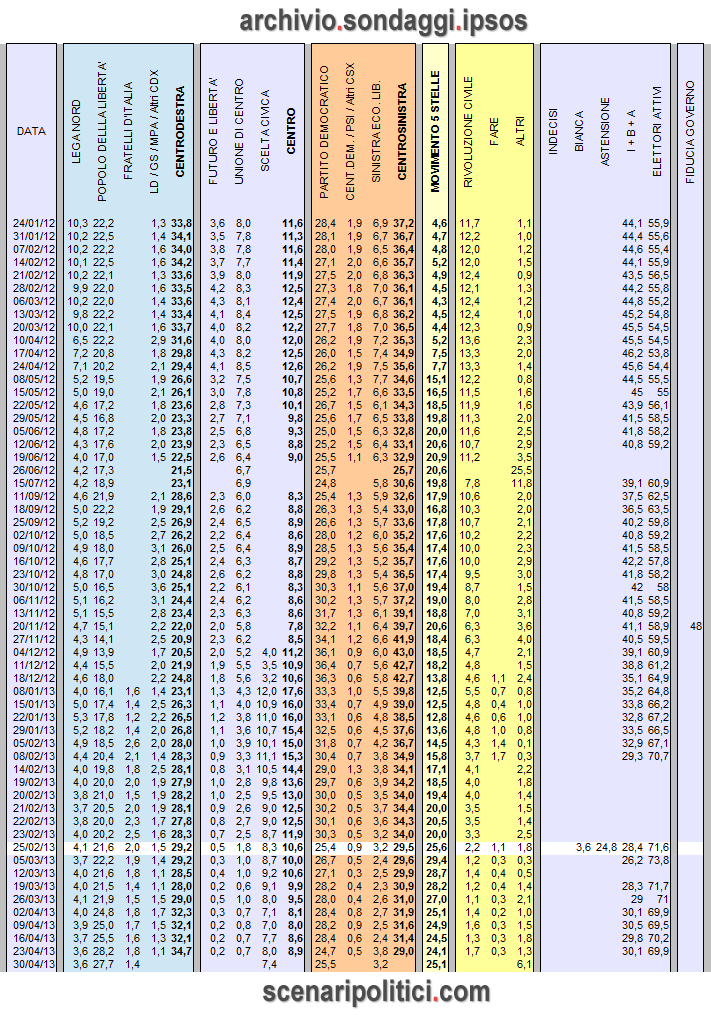Click Scelta Civica value 7,4 in 30/04/13 row
The image size is (711, 1015).
pyautogui.click(x=269, y=965)
